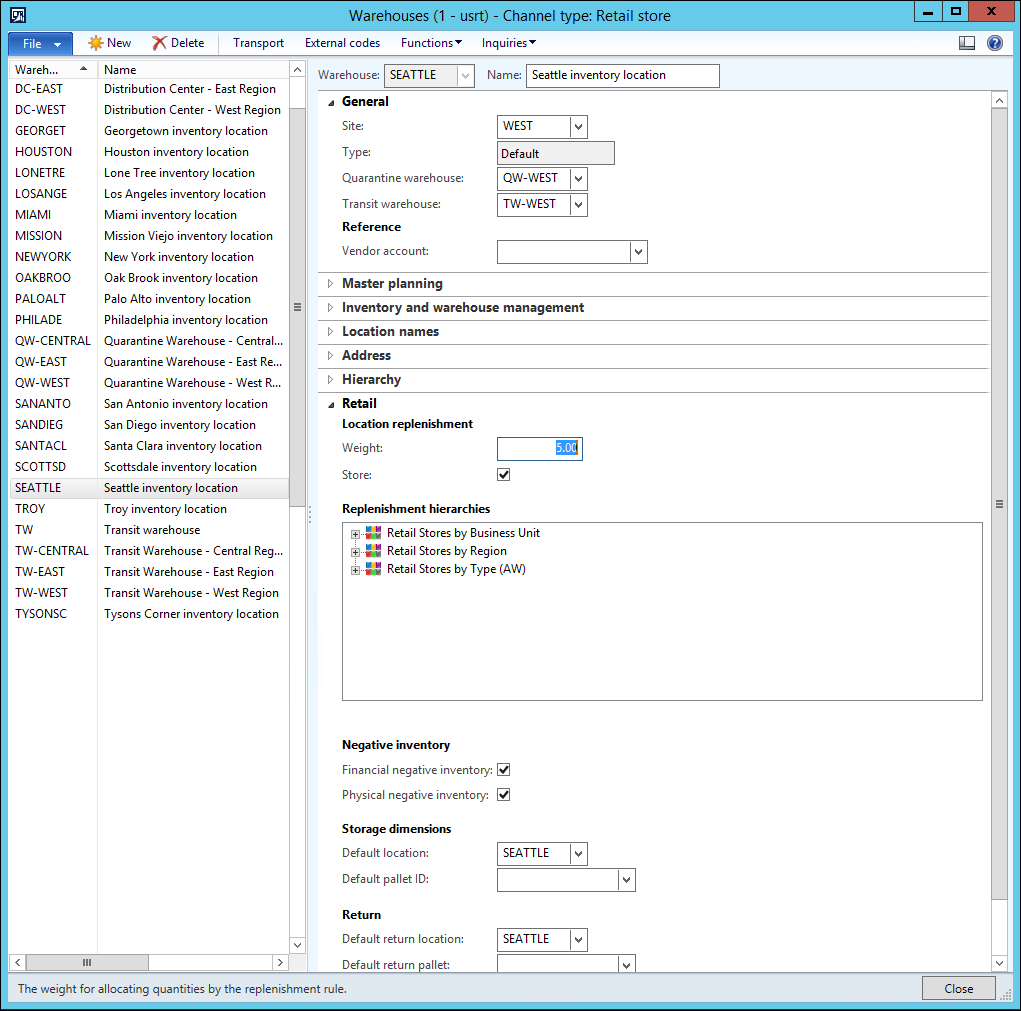Click the Retail Stores by Region icon

374,551
